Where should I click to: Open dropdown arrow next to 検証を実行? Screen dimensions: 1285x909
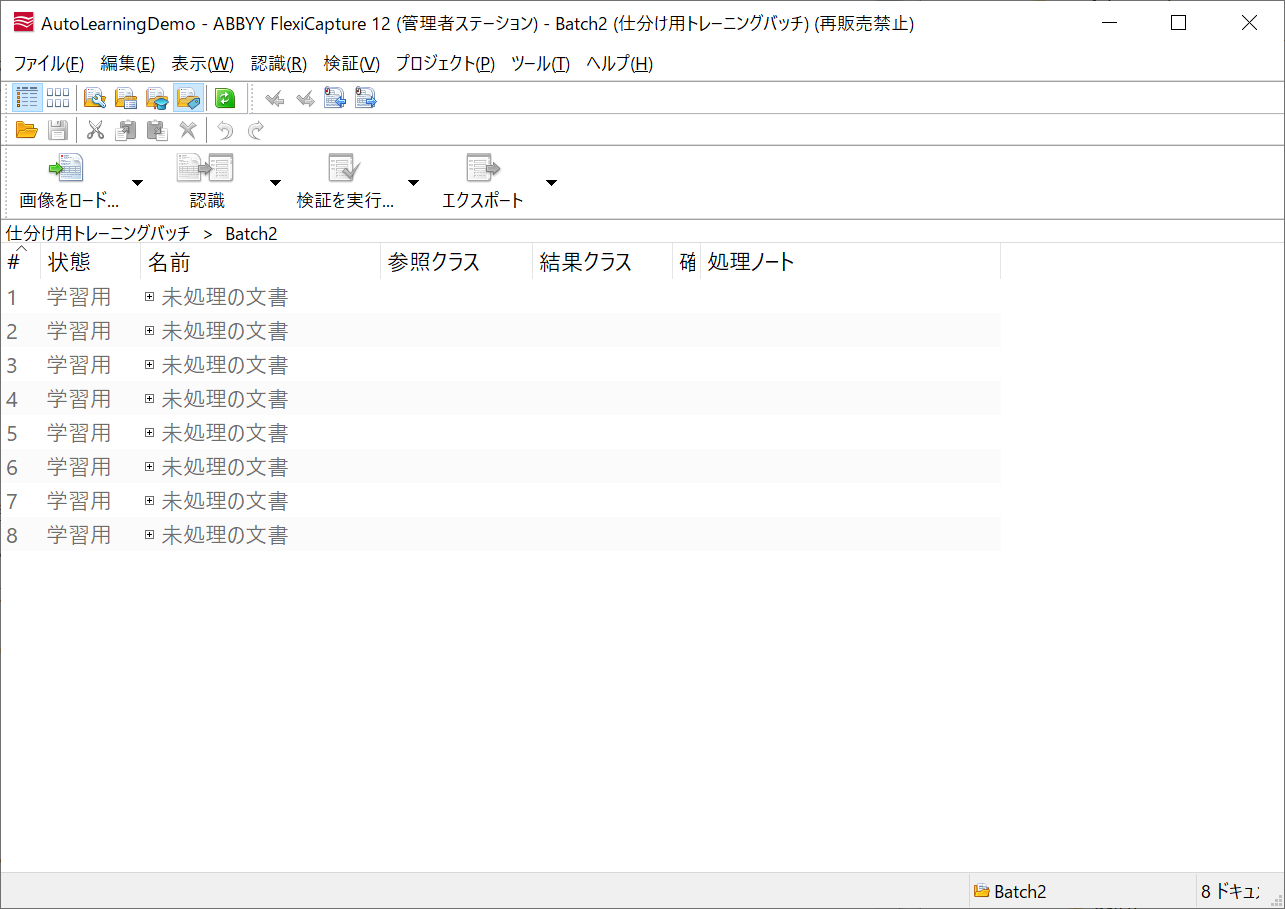[x=413, y=182]
